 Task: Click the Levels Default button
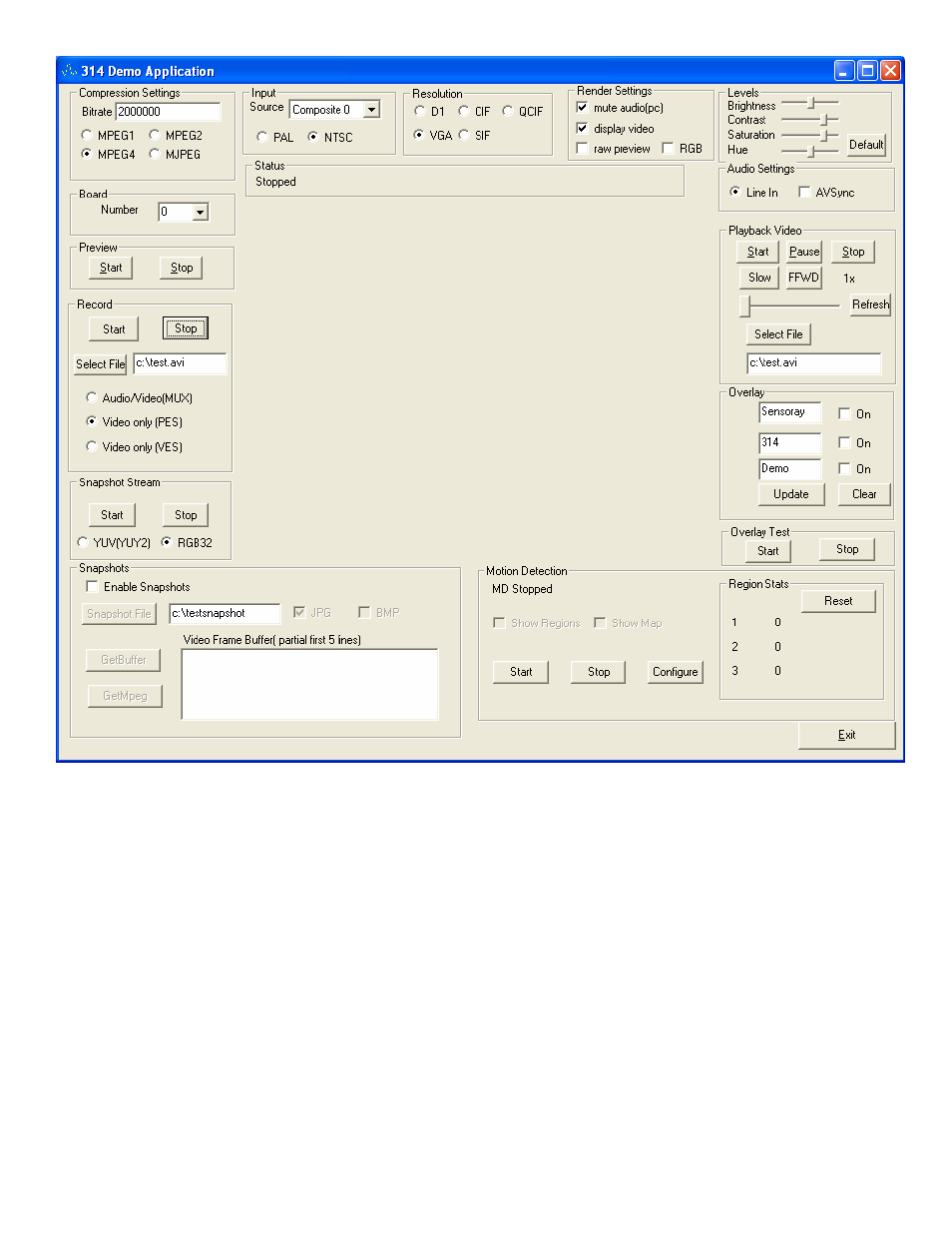tap(866, 145)
